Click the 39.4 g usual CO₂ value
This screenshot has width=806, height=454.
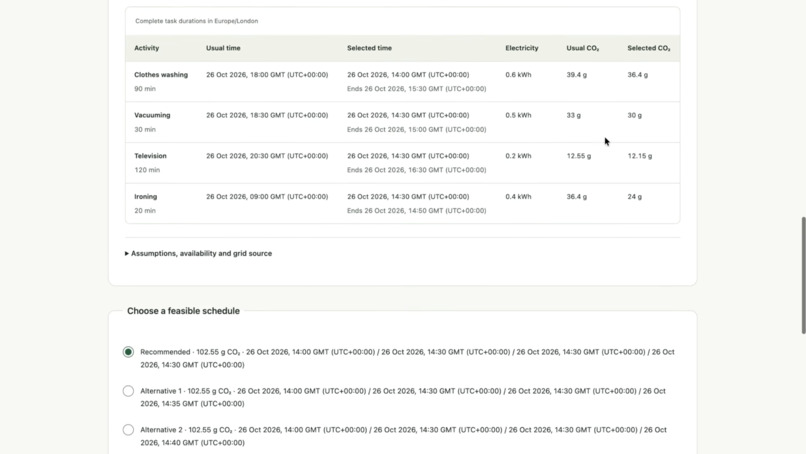coord(577,75)
